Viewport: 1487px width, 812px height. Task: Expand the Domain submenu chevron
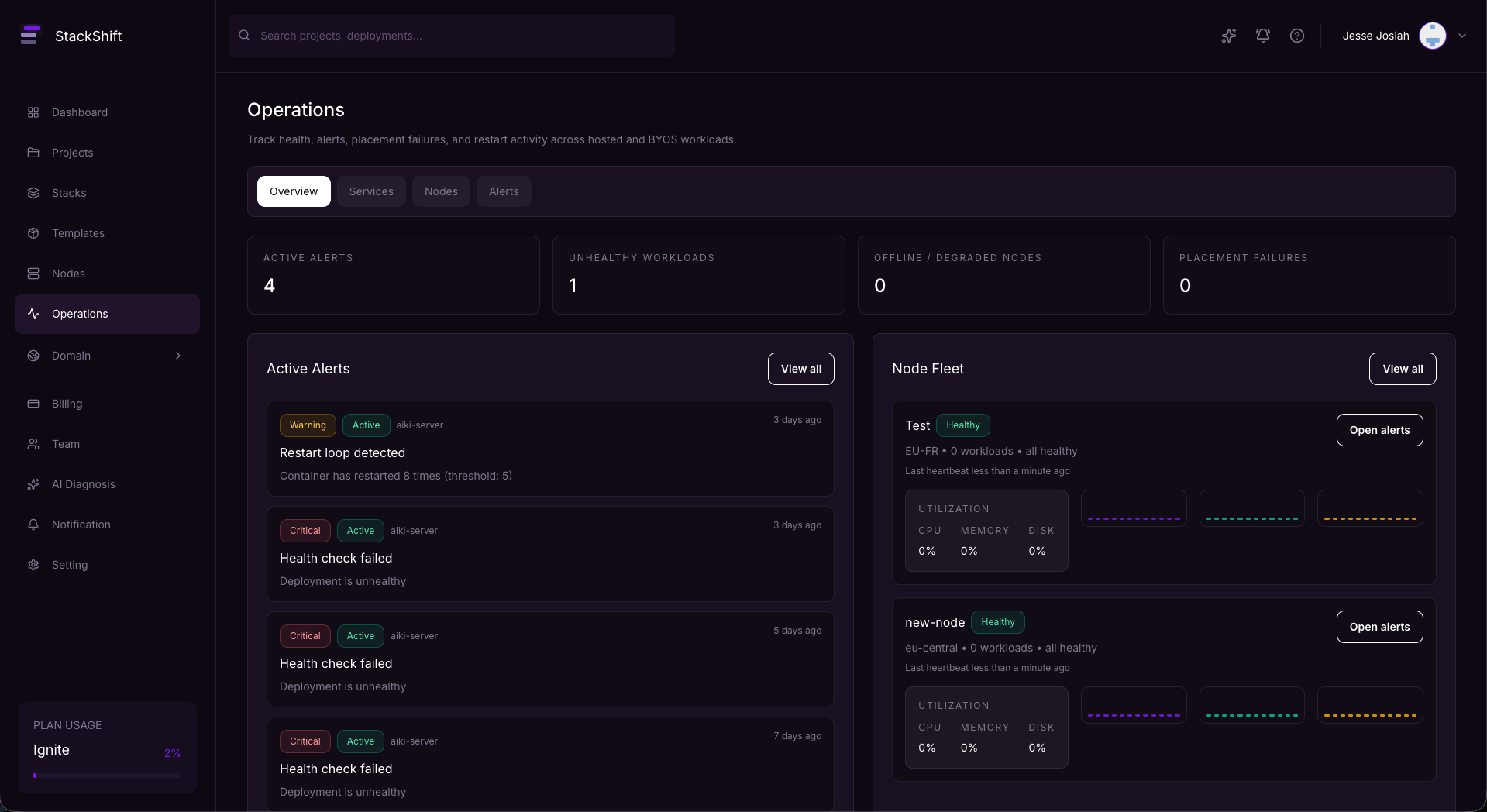(178, 356)
